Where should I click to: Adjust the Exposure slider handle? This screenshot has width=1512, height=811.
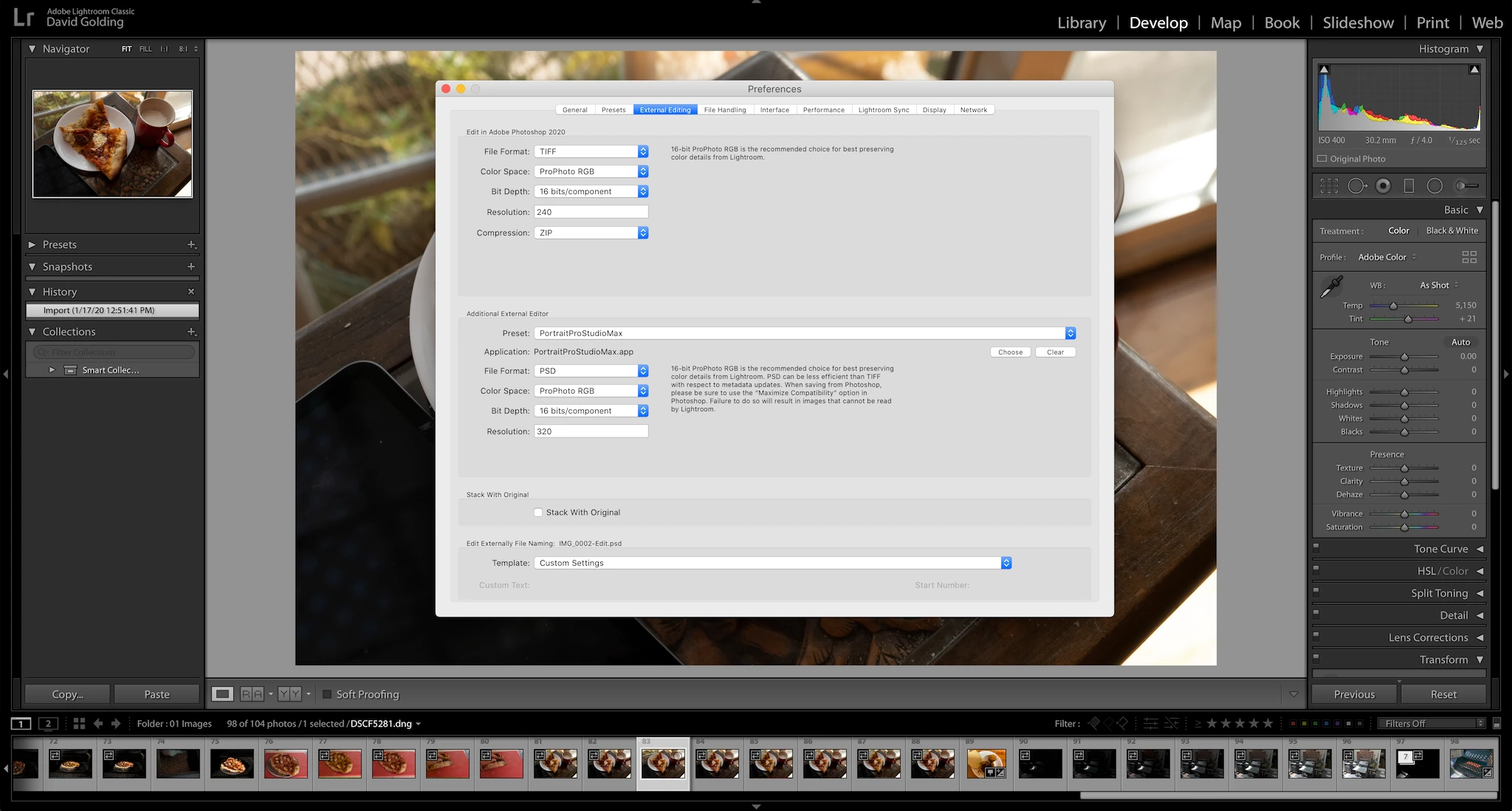[x=1404, y=357]
